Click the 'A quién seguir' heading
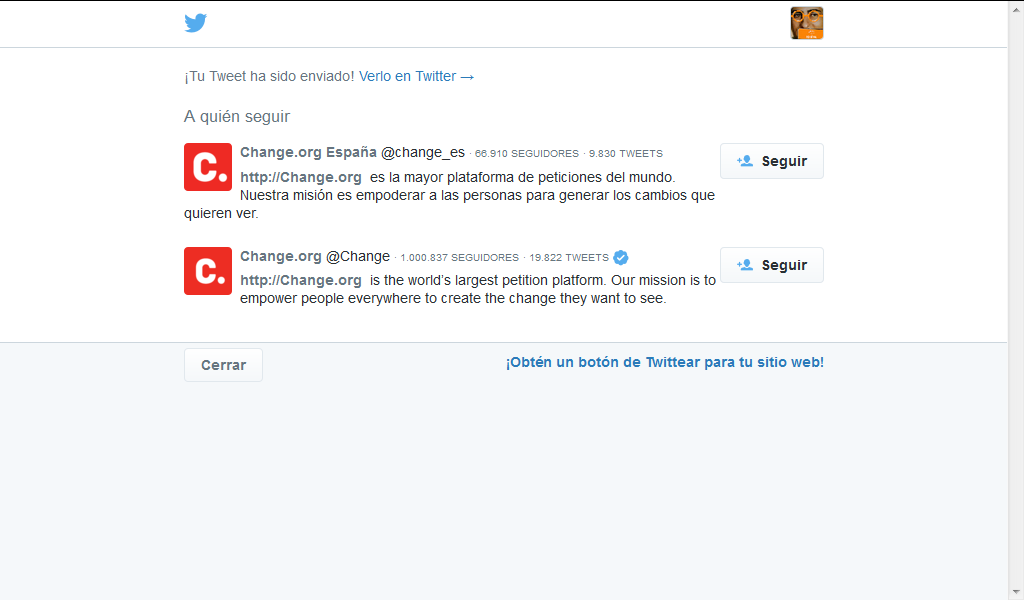 [x=237, y=116]
